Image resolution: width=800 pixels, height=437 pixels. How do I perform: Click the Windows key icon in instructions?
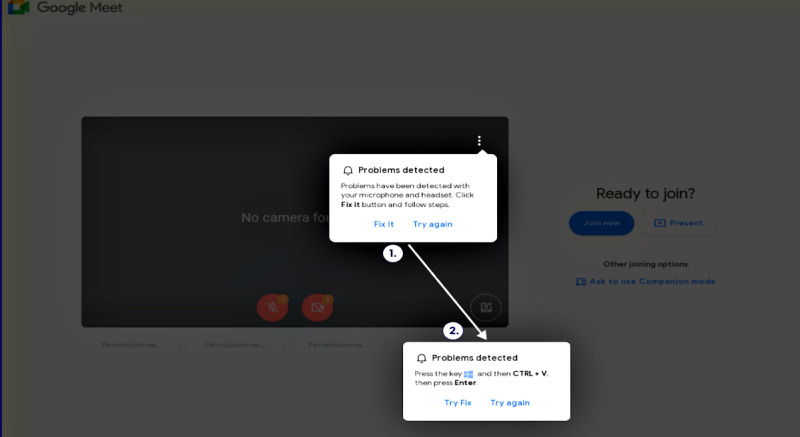(x=468, y=374)
